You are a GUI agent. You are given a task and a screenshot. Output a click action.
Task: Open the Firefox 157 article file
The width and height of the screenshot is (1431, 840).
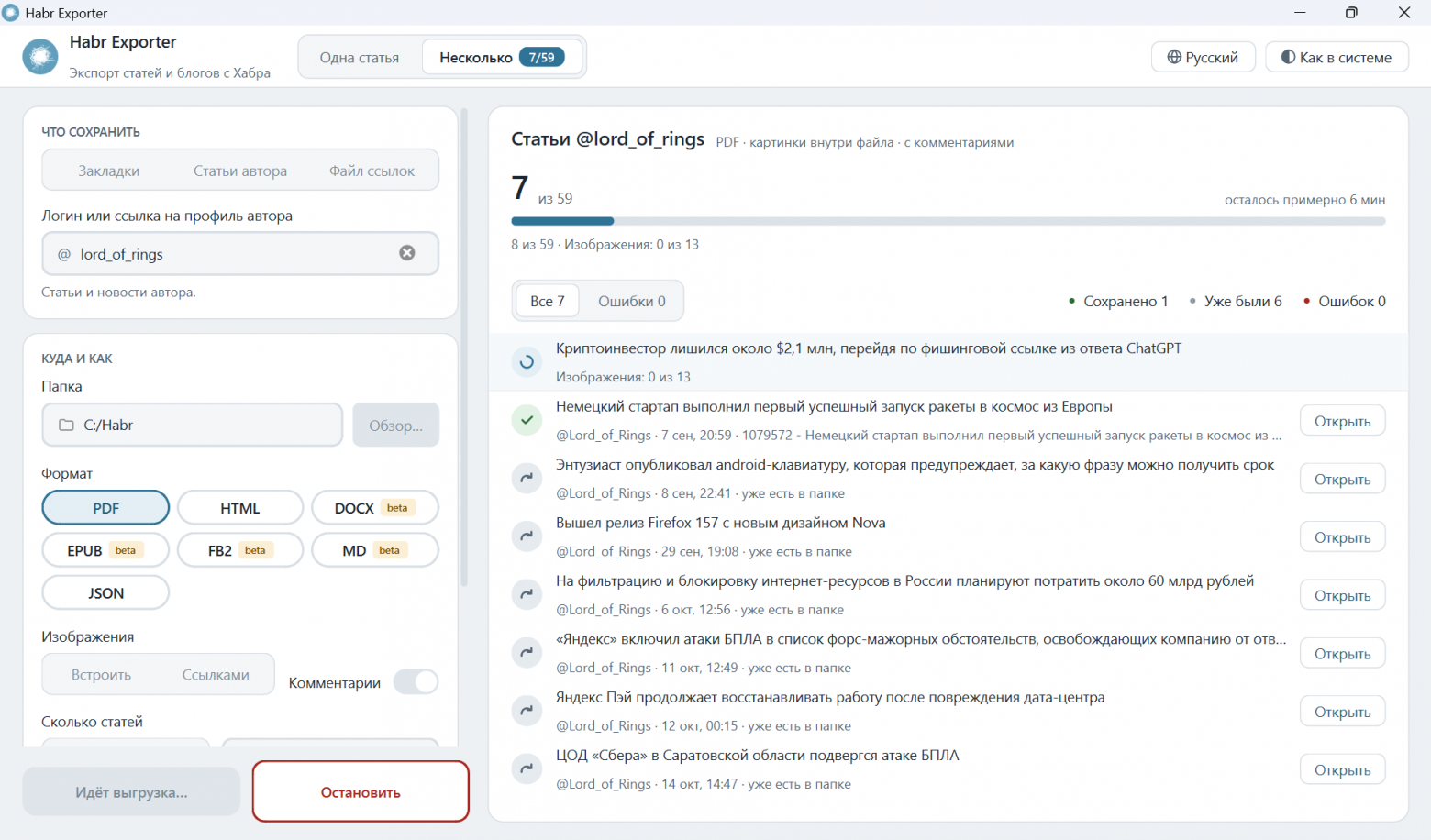pyautogui.click(x=1342, y=537)
